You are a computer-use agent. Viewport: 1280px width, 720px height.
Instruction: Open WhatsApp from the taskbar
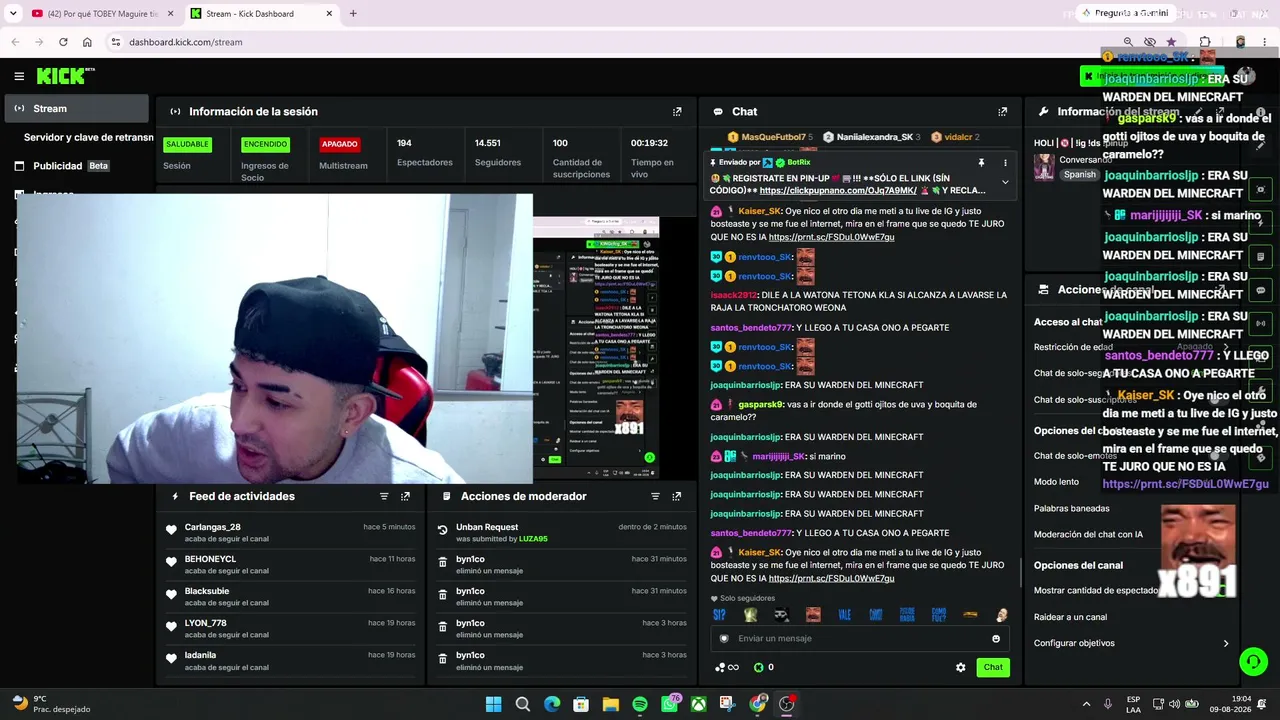(x=669, y=704)
